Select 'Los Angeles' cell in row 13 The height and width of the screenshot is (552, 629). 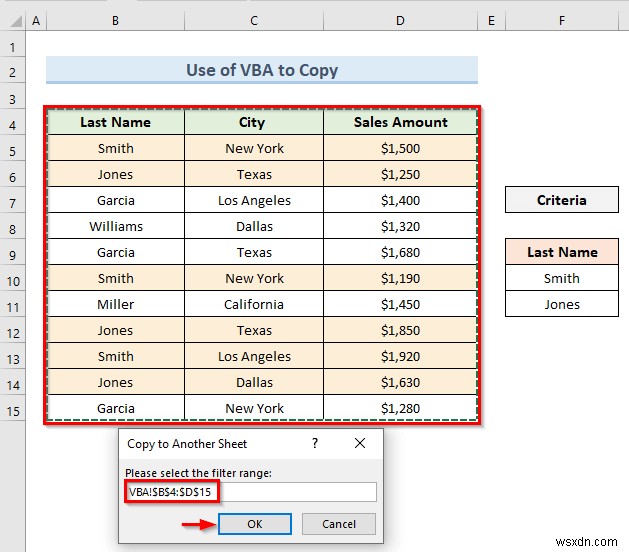[x=254, y=356]
